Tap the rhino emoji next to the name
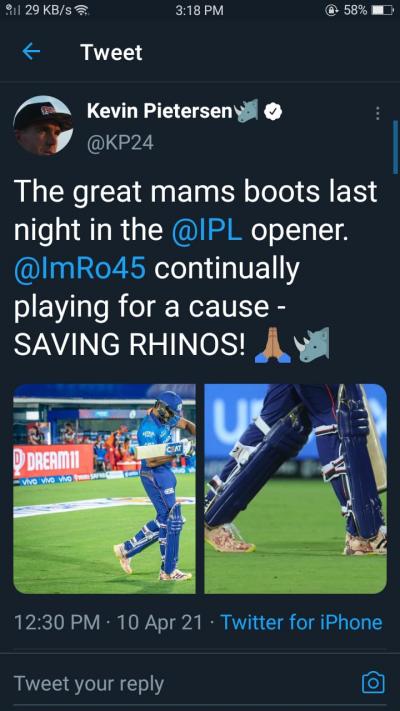The image size is (400, 711). pos(247,110)
